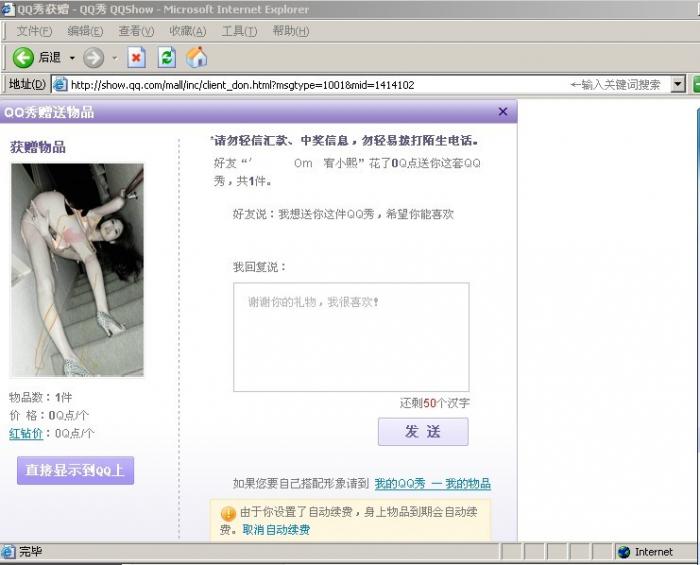The width and height of the screenshot is (700, 565).
Task: Click the 发送 button
Action: pos(423,432)
